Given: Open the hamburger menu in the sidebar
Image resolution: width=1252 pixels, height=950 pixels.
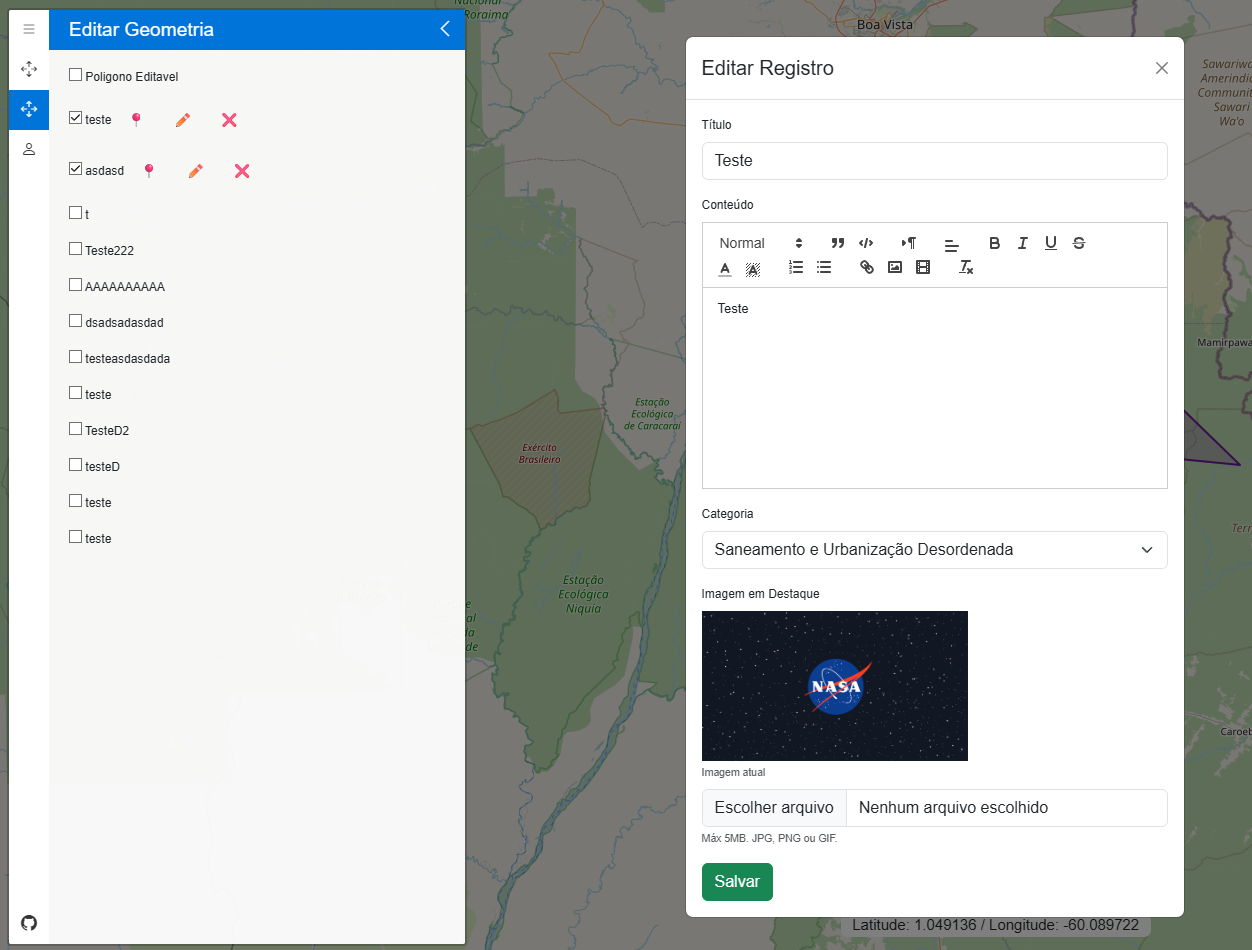Looking at the screenshot, I should pyautogui.click(x=29, y=29).
